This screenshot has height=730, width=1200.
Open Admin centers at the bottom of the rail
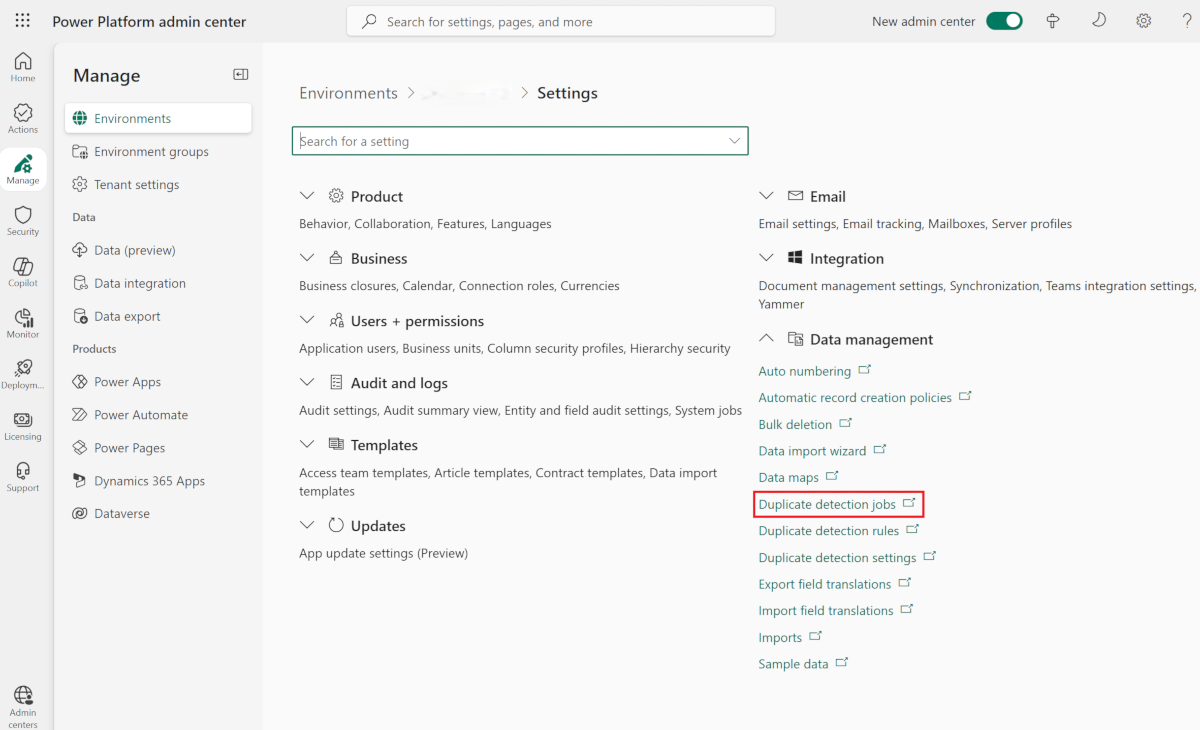point(23,706)
